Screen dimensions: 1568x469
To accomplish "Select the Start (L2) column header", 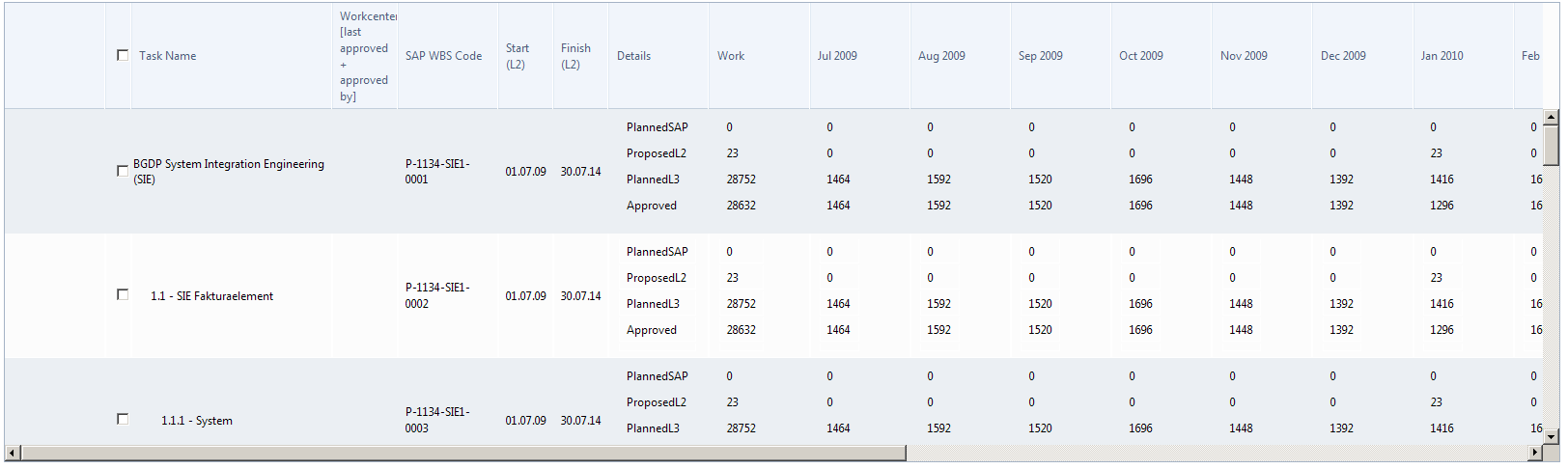I will [517, 56].
